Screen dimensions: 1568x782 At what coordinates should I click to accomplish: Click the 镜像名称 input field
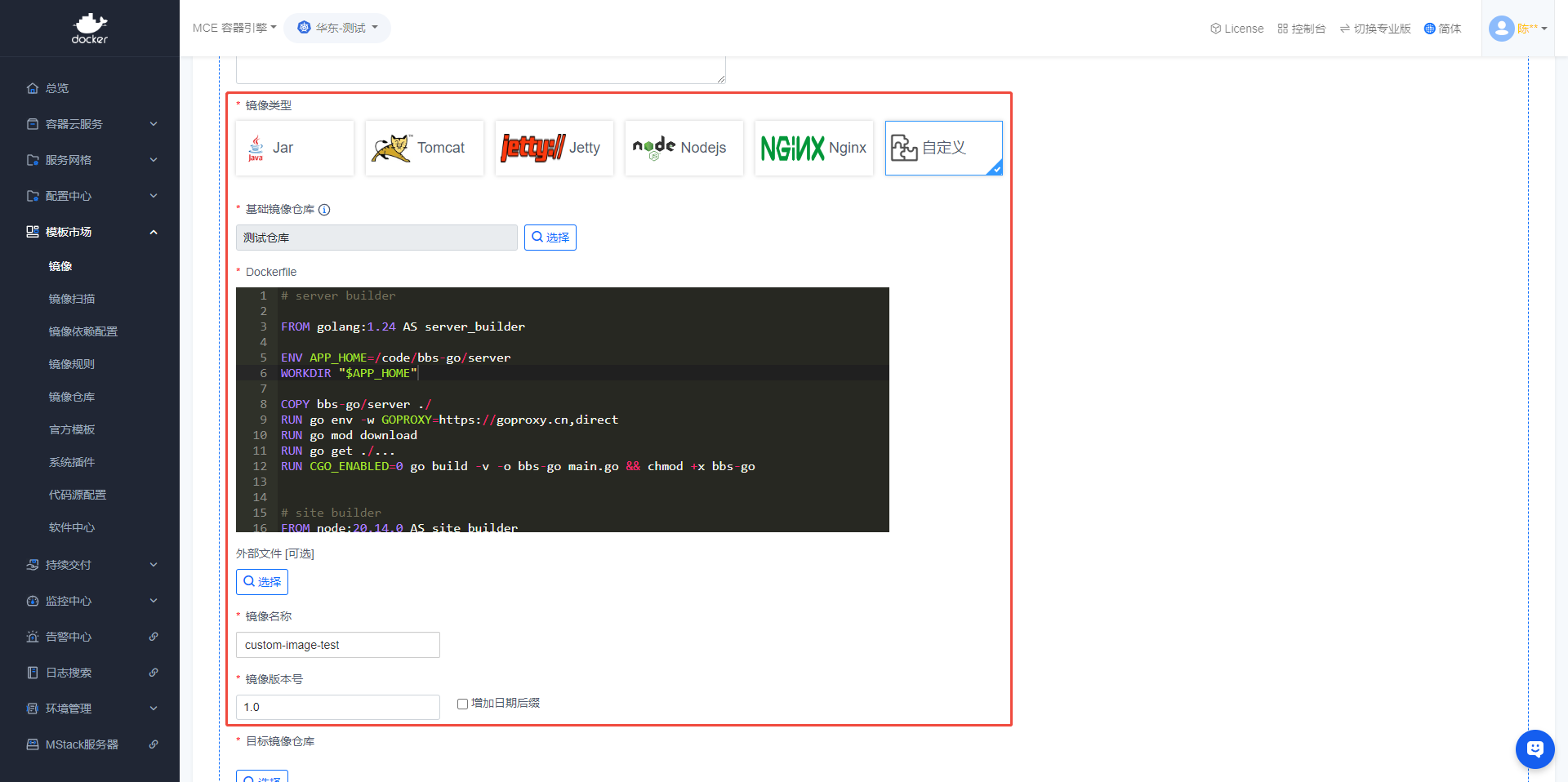337,645
